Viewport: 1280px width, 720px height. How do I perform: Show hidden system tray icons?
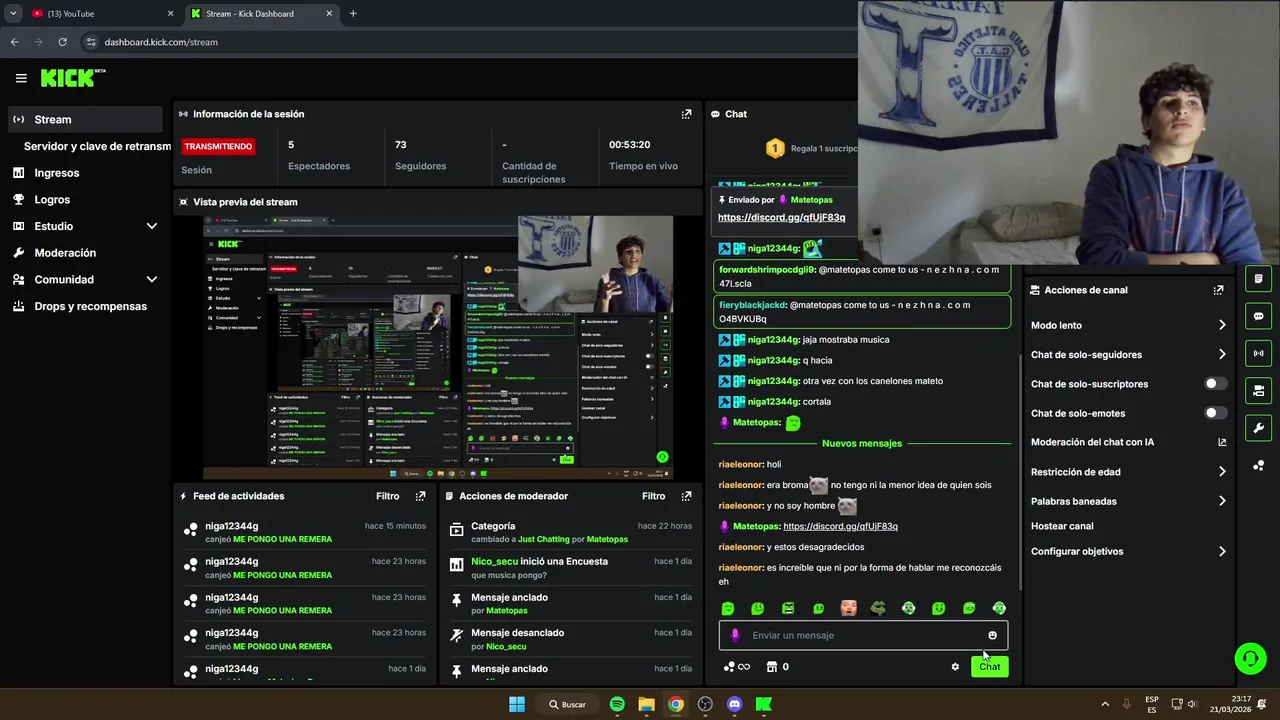(1105, 704)
